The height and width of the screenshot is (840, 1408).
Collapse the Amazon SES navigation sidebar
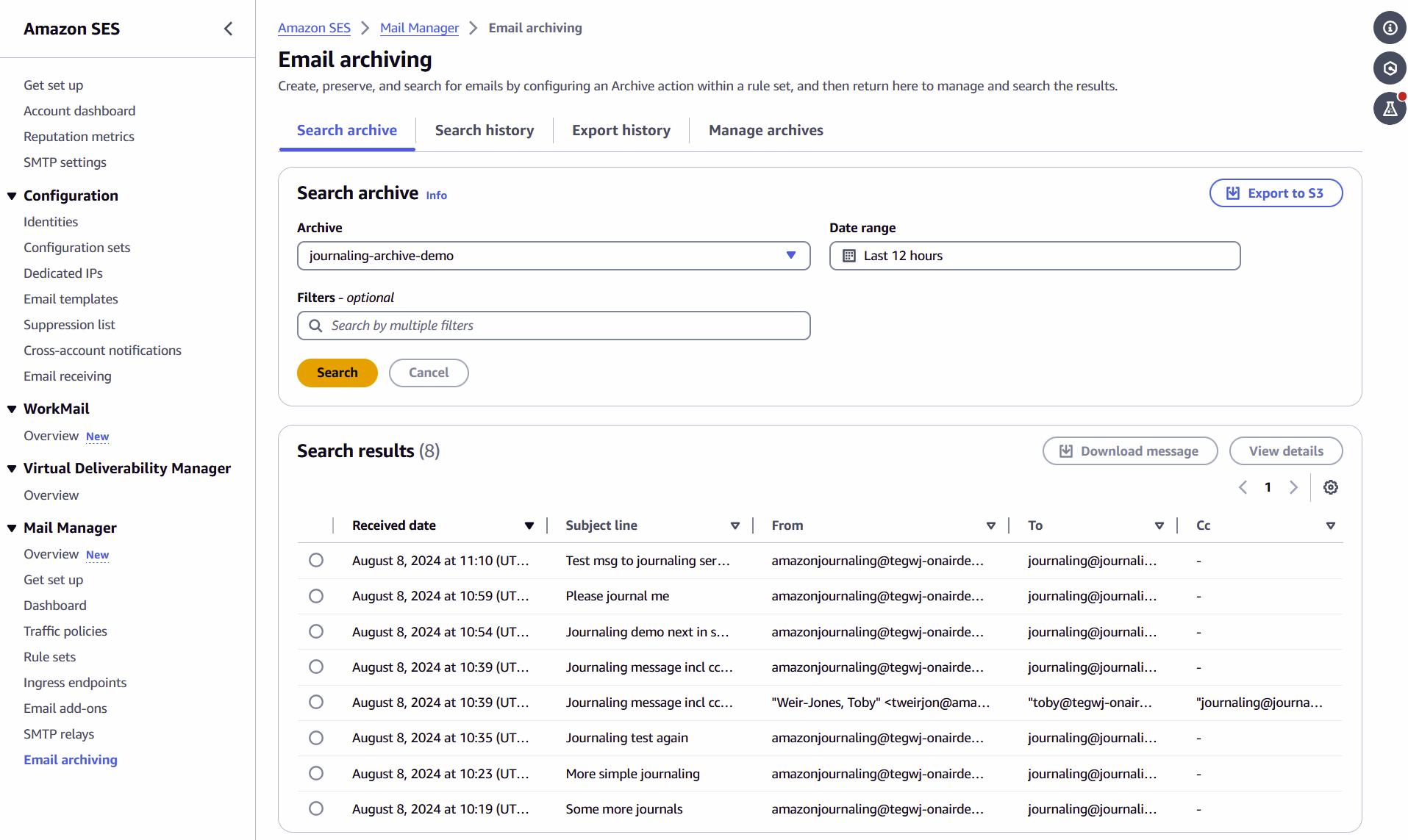click(228, 28)
